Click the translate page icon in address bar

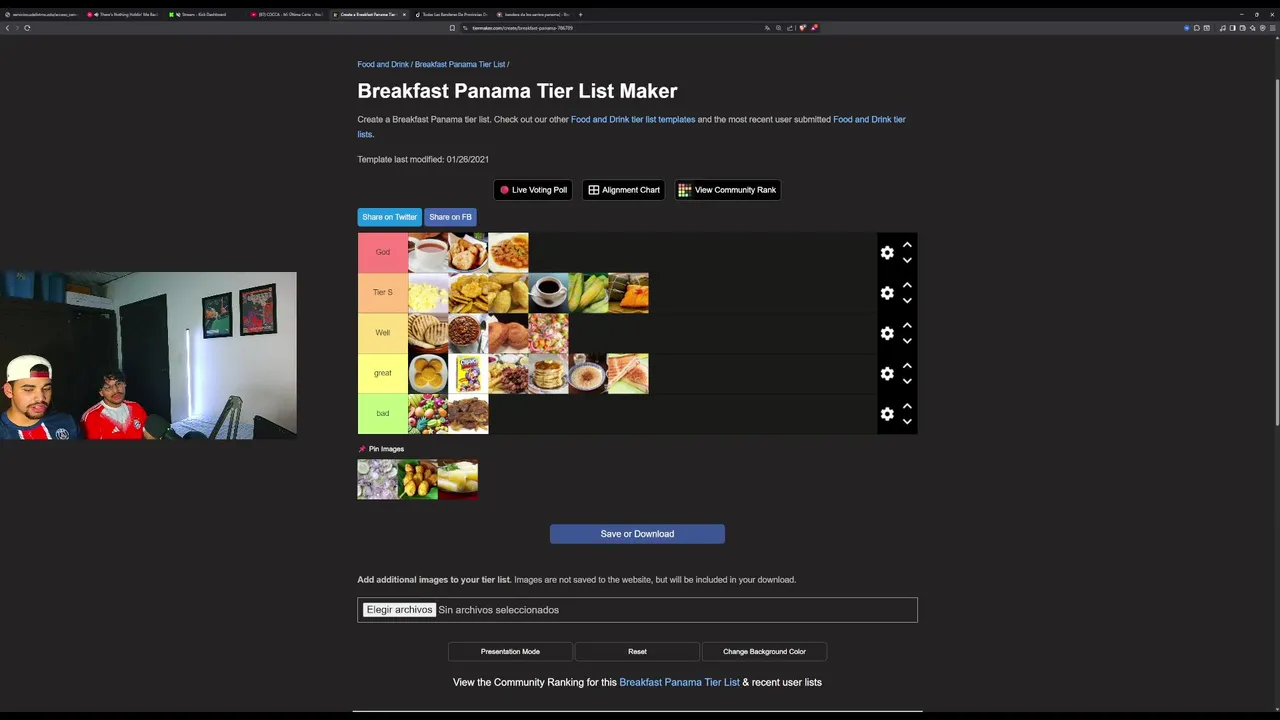pyautogui.click(x=768, y=28)
